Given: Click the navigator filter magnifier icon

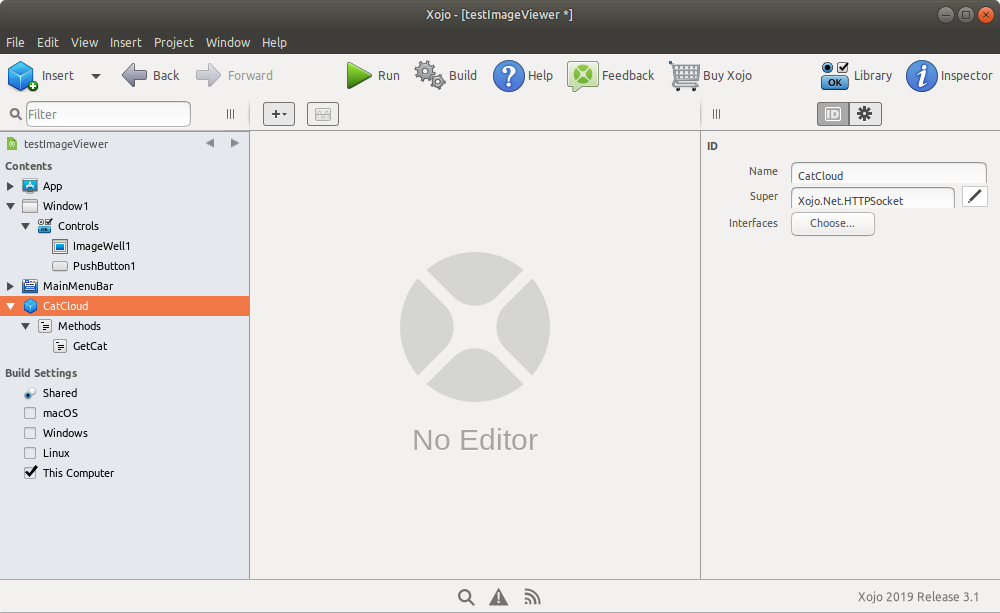Looking at the screenshot, I should tap(16, 114).
